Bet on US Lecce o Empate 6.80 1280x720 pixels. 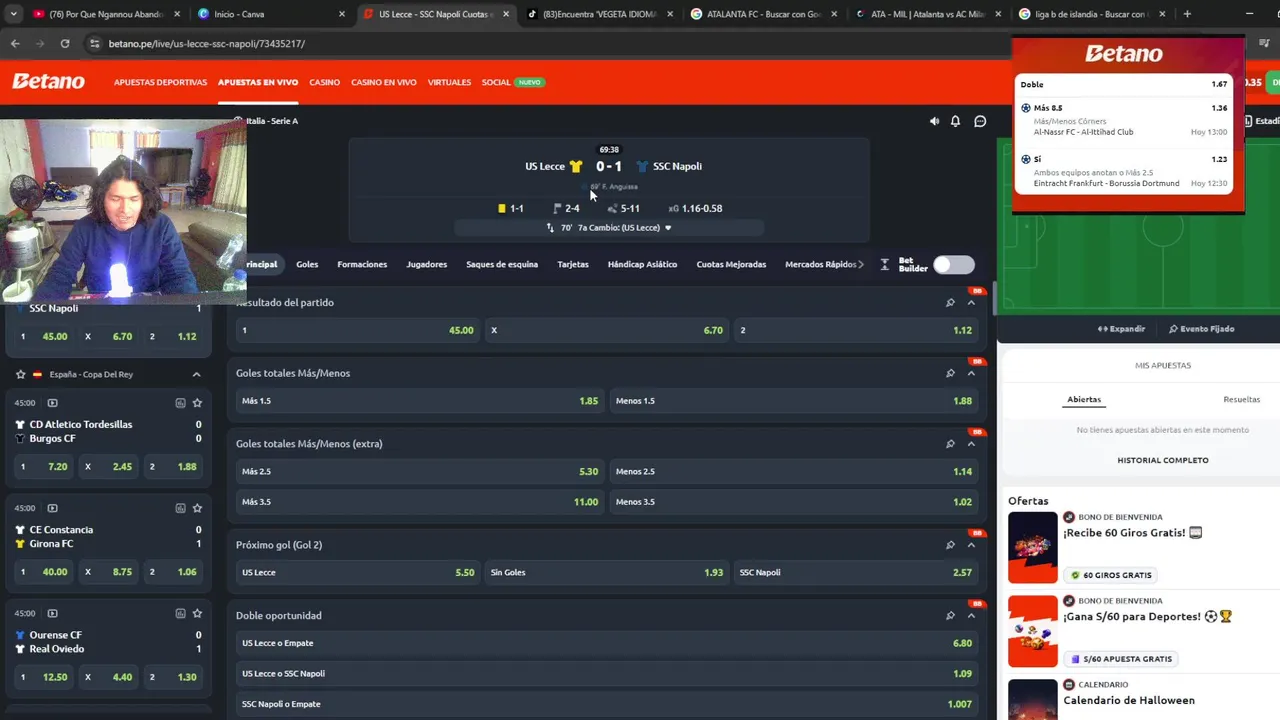(606, 643)
